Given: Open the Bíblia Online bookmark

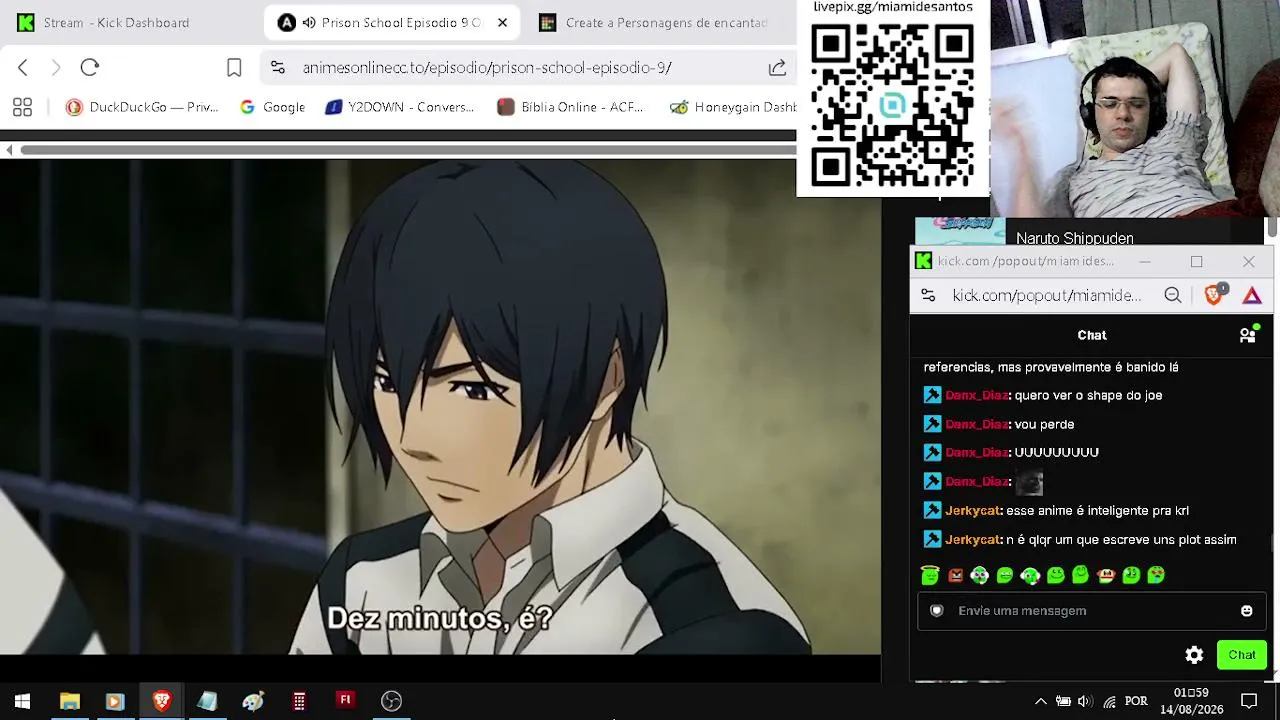Looking at the screenshot, I should click(571, 107).
